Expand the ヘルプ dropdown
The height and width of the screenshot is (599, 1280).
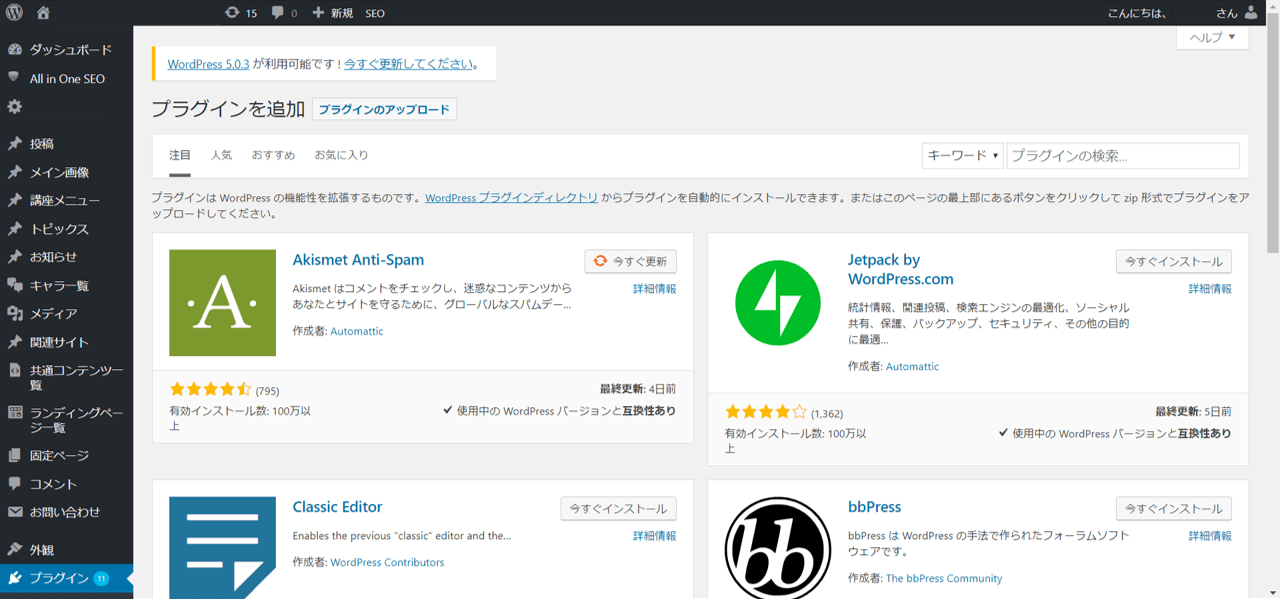pyautogui.click(x=1212, y=38)
